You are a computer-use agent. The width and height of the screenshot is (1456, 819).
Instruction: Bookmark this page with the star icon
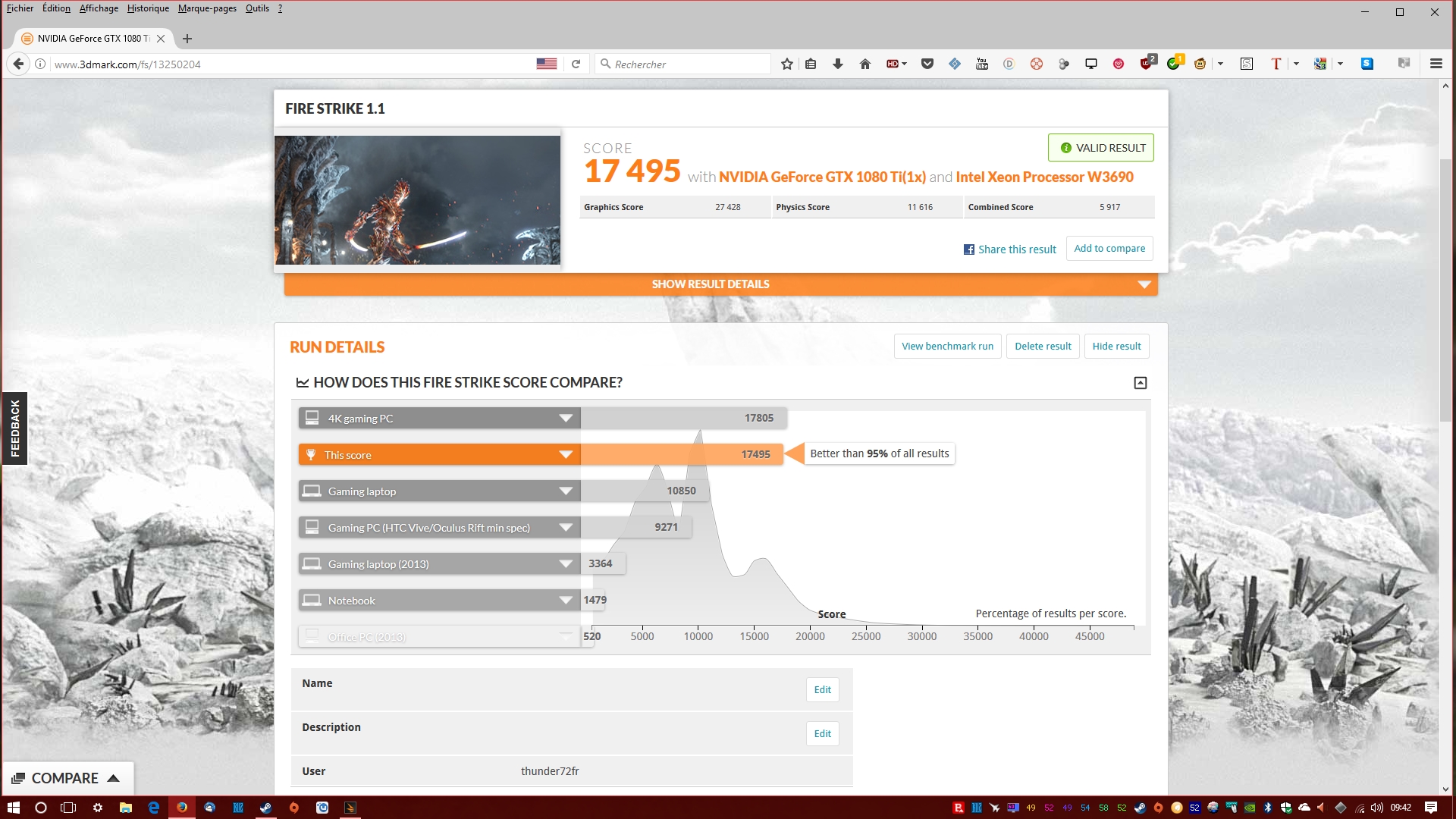click(787, 64)
